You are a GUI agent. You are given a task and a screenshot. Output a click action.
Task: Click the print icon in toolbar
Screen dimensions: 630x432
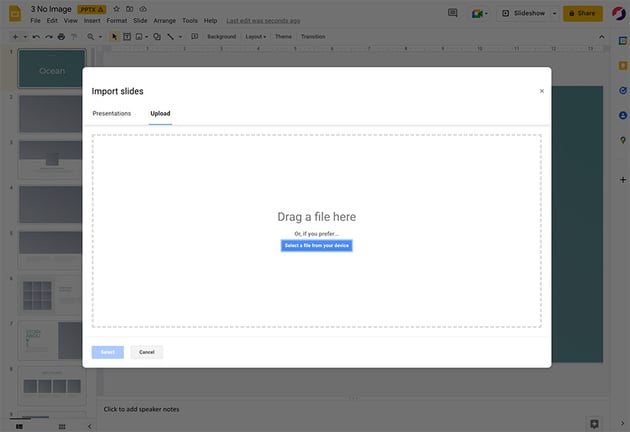61,36
